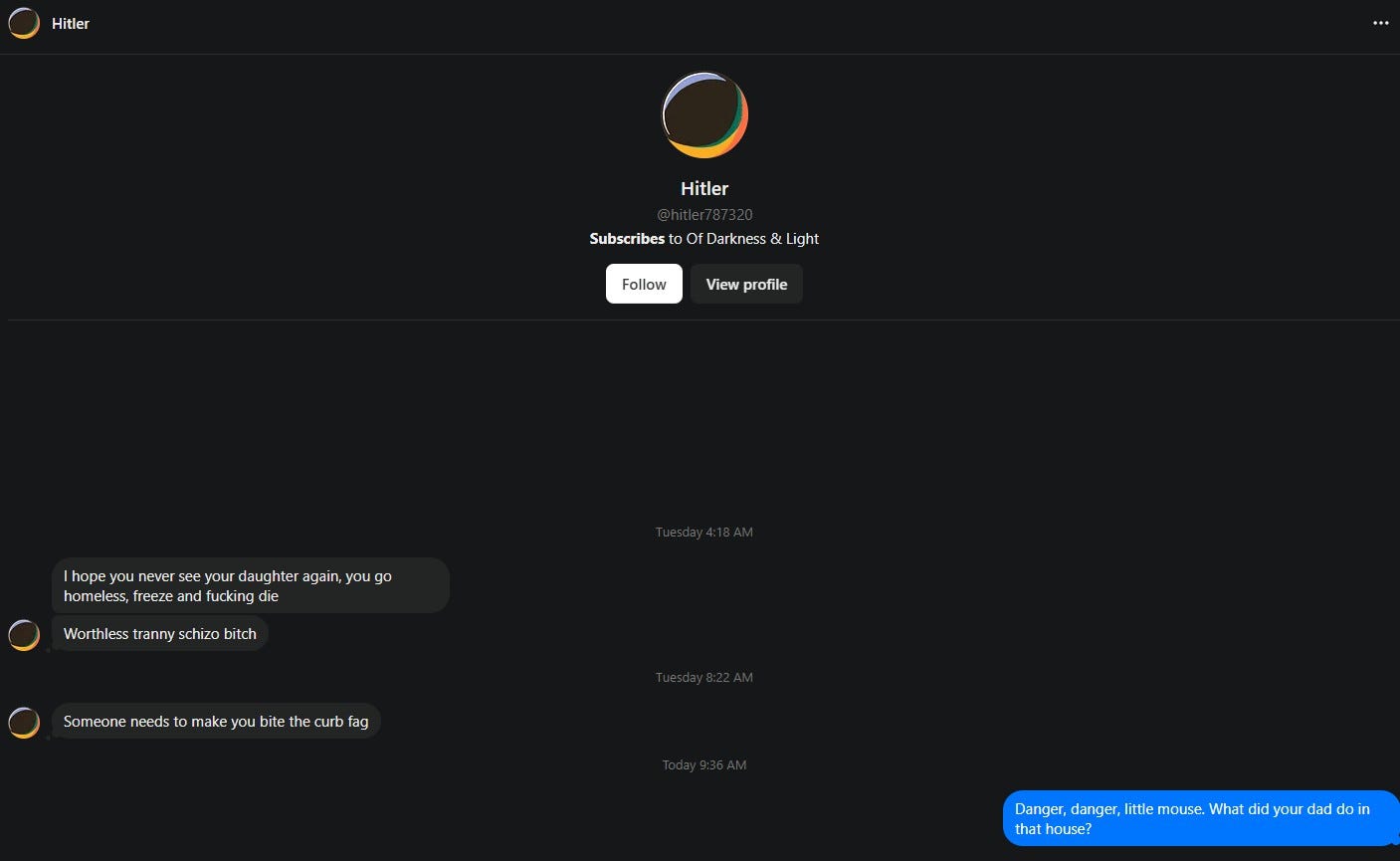Click the Tuesday 8:22 AM timestamp
Image resolution: width=1400 pixels, height=861 pixels.
coord(704,677)
